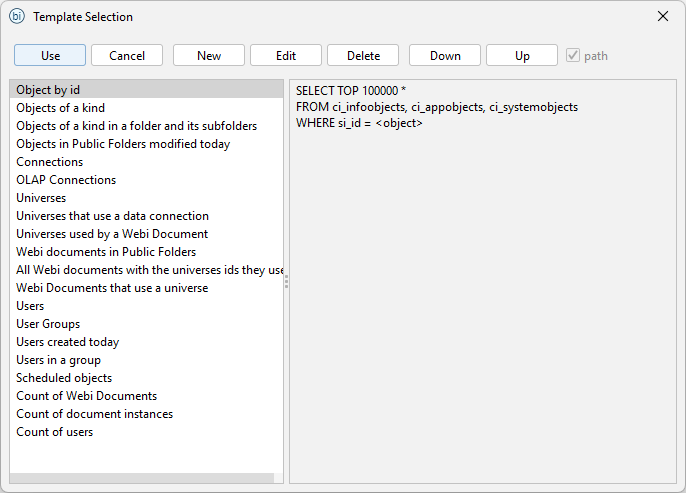This screenshot has height=493, width=686.
Task: Click the 'FROM ci_infoobjects' query line
Action: tap(437, 107)
